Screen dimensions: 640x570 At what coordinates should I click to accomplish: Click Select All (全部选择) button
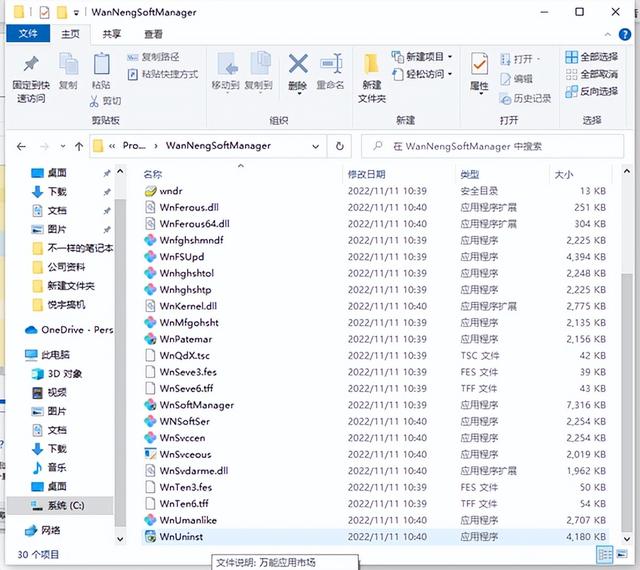(x=591, y=57)
